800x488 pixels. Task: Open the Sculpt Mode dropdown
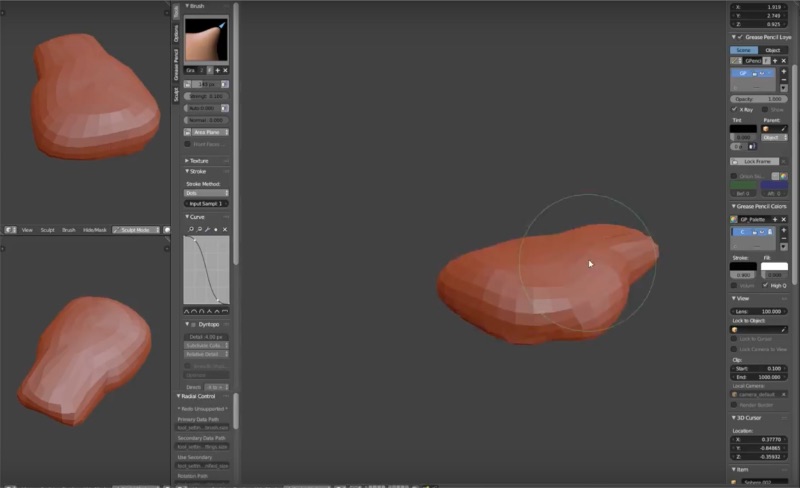tap(136, 230)
